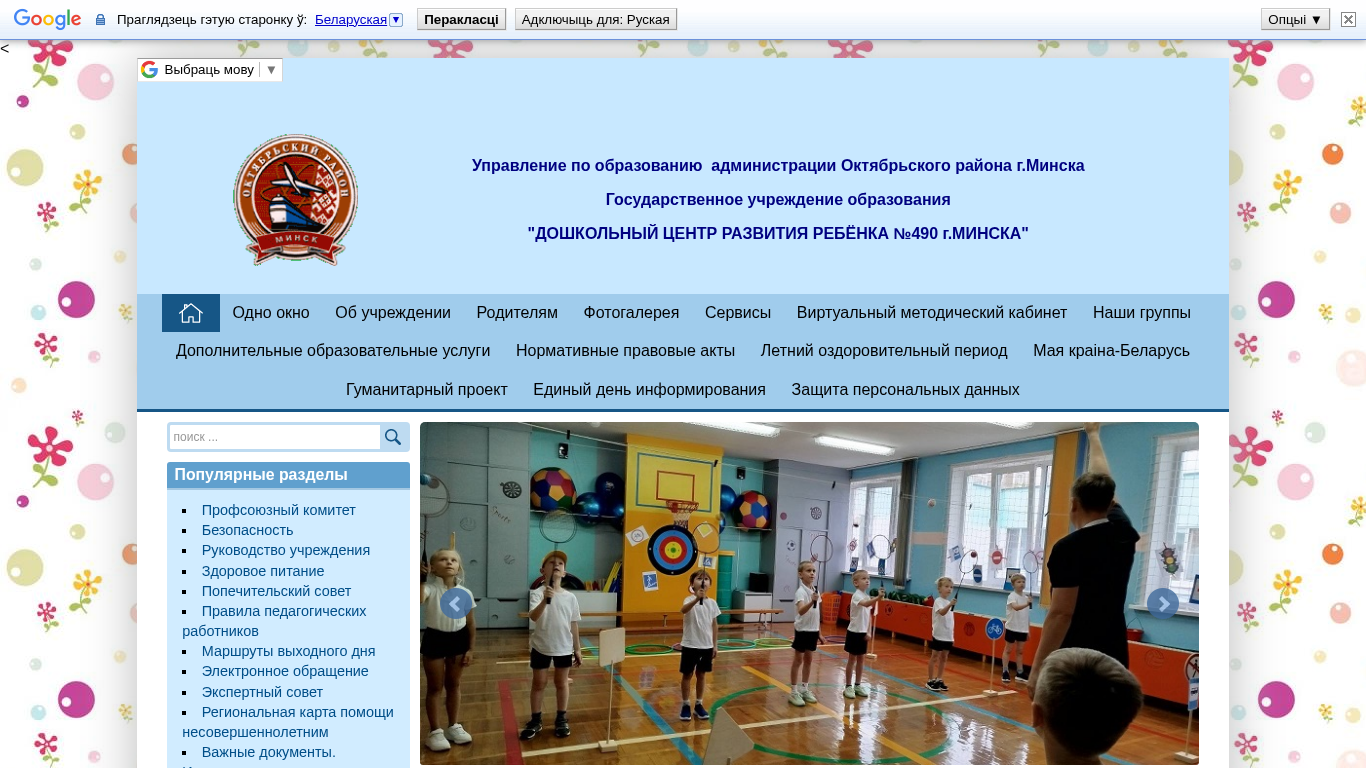
Task: Open Экспертный совет link
Action: coord(262,692)
